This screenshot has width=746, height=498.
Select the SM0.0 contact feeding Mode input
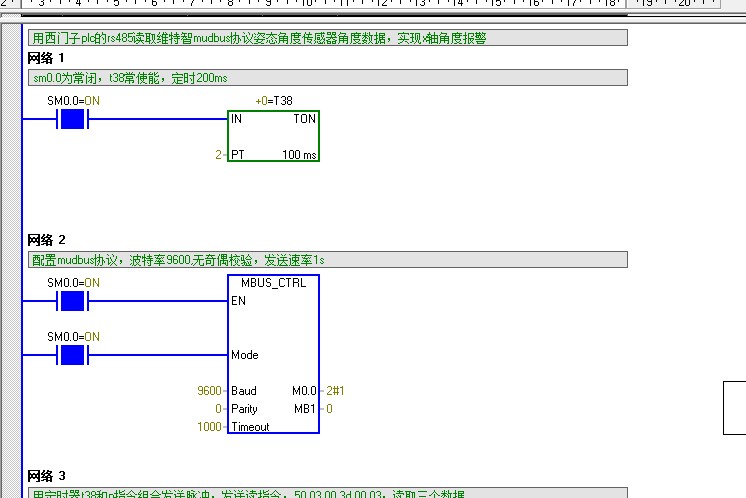(x=72, y=355)
